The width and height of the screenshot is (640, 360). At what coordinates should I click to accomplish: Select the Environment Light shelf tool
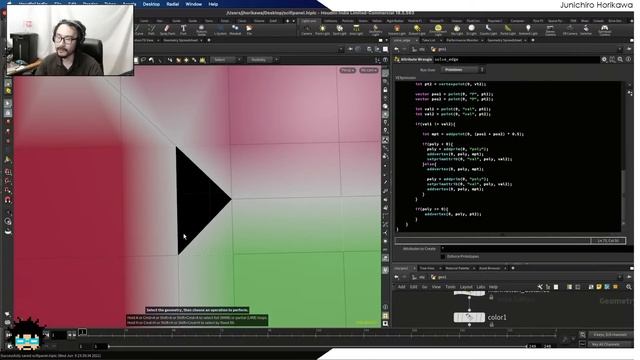438,30
